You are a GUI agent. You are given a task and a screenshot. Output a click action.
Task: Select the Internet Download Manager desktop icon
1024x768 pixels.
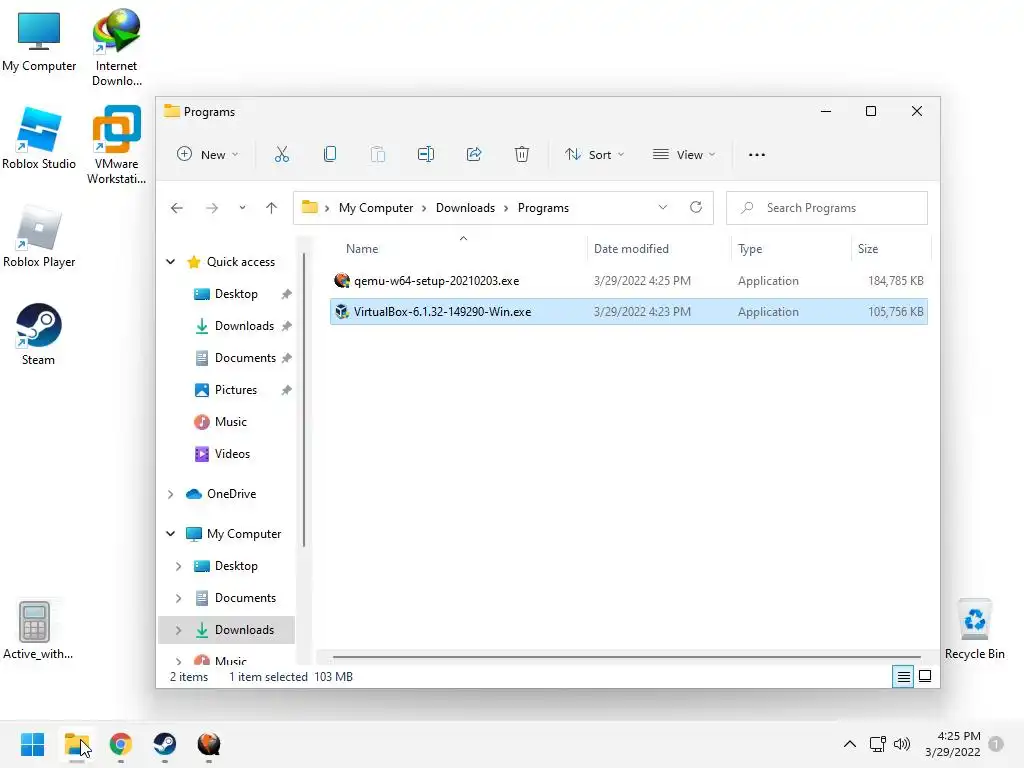(116, 47)
